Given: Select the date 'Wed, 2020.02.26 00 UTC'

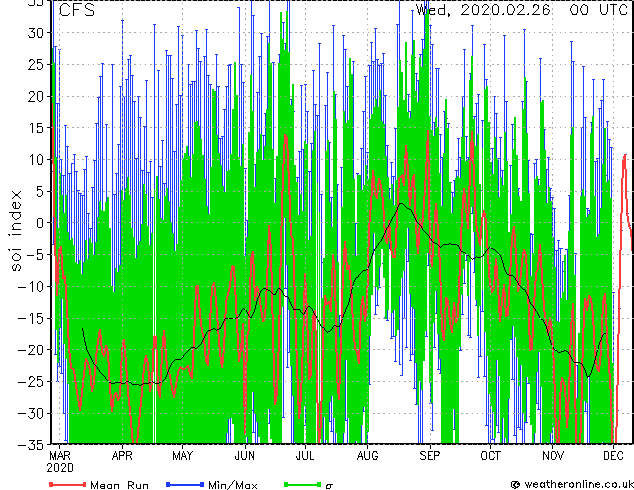Looking at the screenshot, I should pos(521,9).
